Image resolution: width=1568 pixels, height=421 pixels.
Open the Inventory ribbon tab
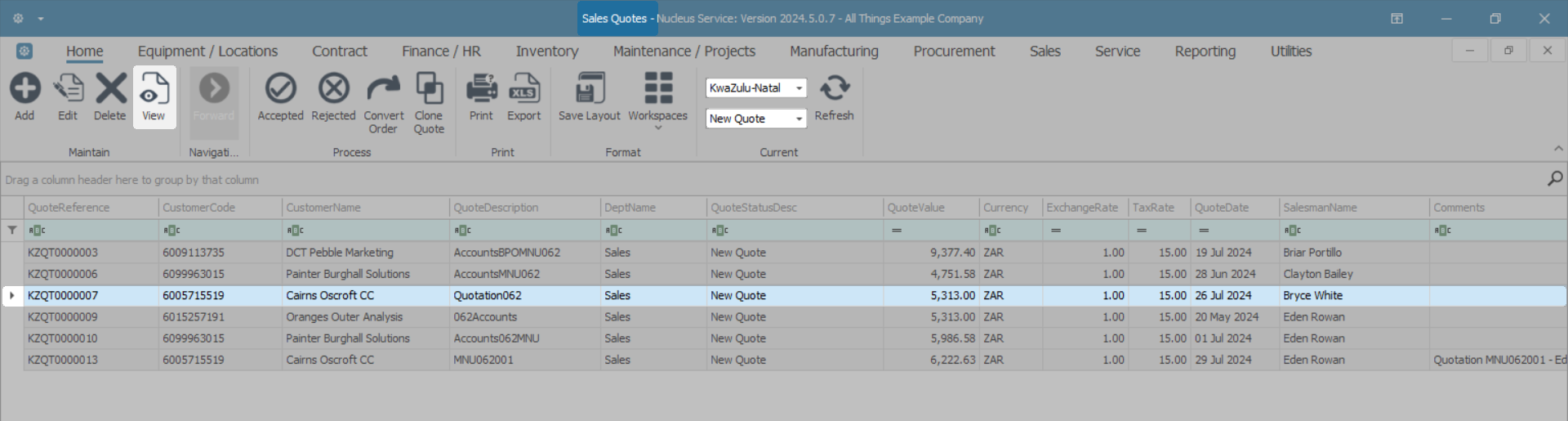point(546,52)
